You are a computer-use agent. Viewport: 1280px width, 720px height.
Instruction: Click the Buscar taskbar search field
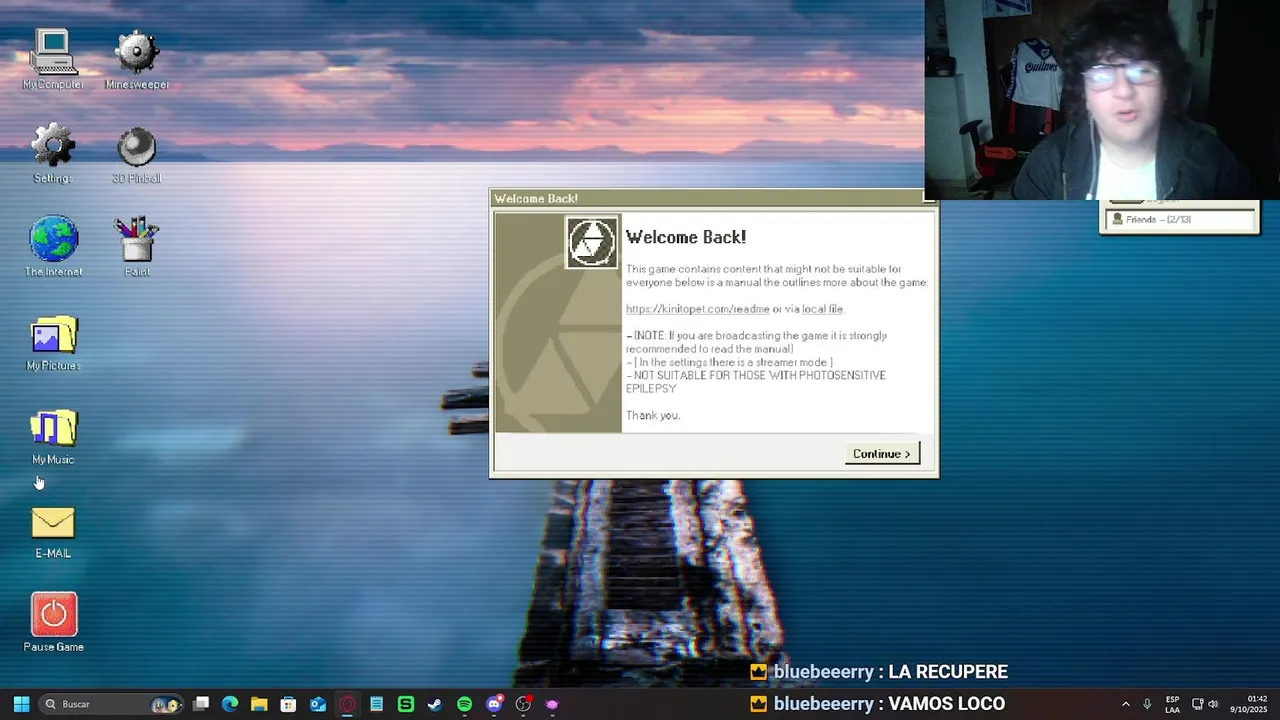[112, 704]
